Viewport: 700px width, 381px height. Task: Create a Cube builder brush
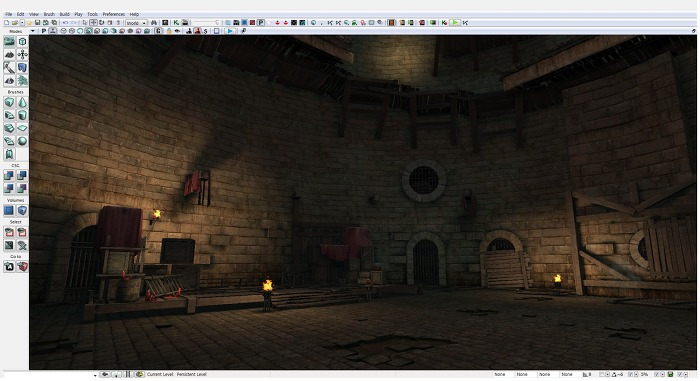pos(9,102)
